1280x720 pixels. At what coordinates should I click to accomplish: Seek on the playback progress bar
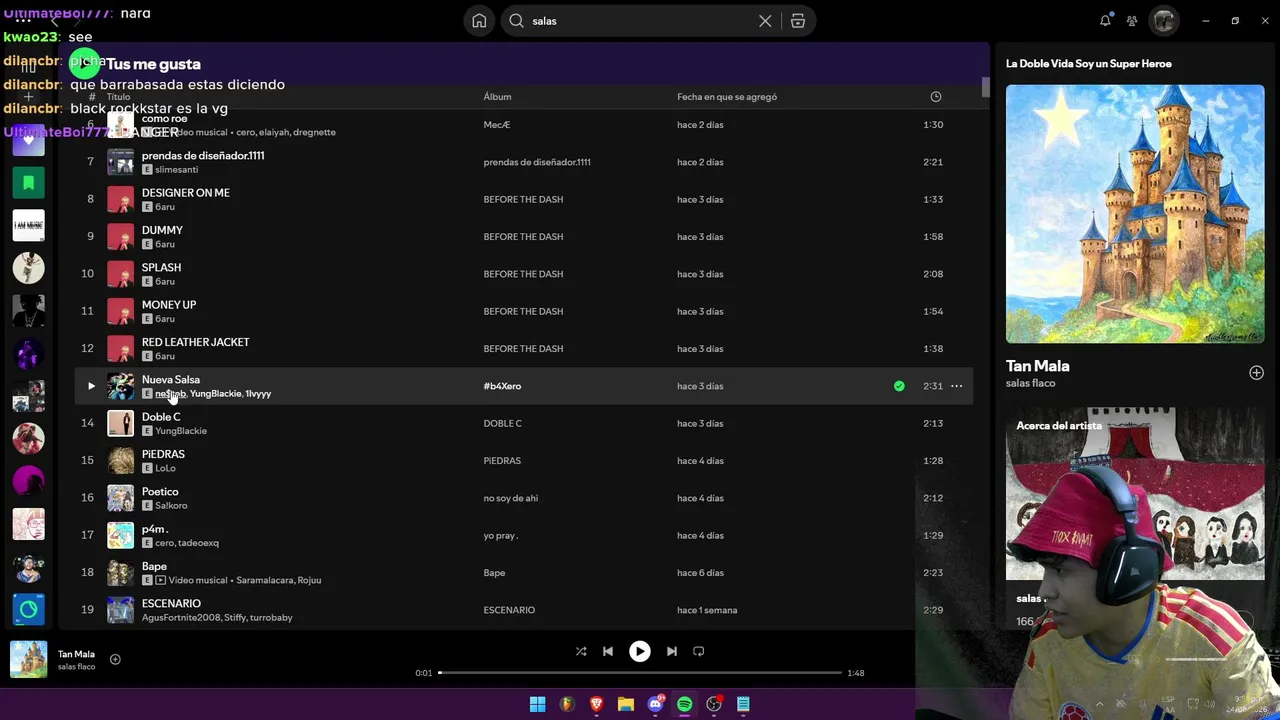tap(640, 673)
